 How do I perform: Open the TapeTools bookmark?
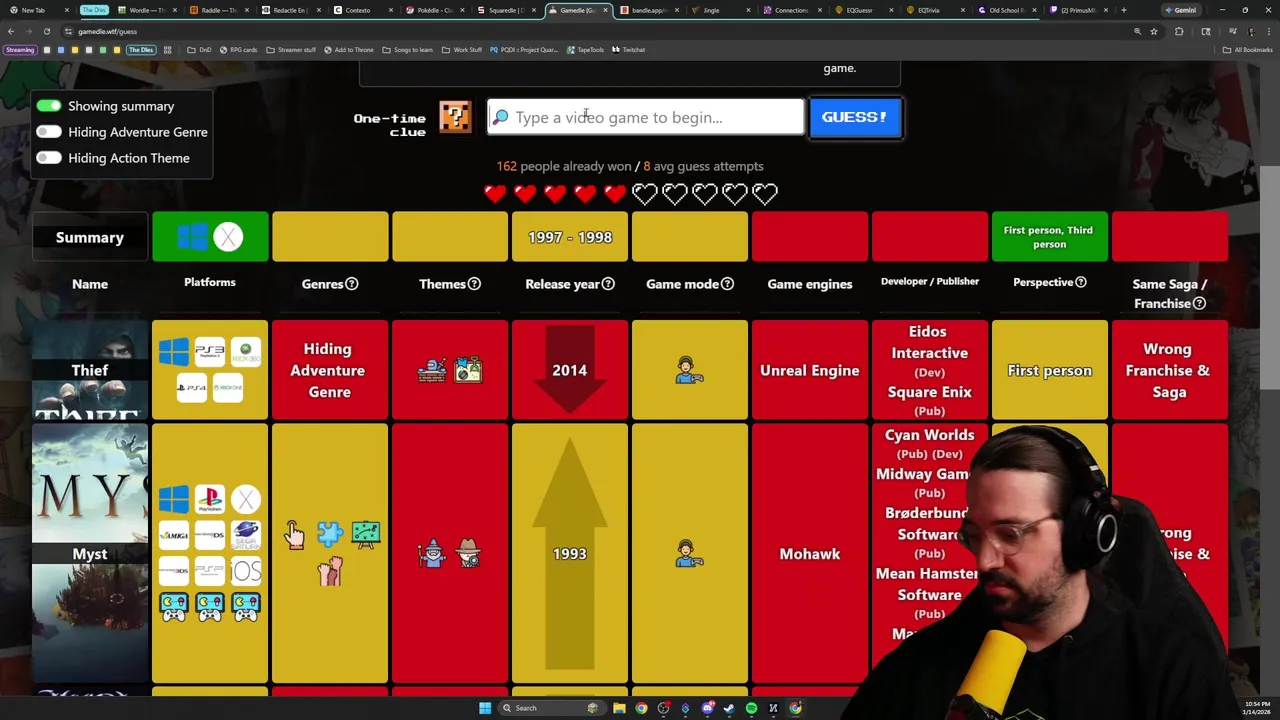pyautogui.click(x=585, y=49)
